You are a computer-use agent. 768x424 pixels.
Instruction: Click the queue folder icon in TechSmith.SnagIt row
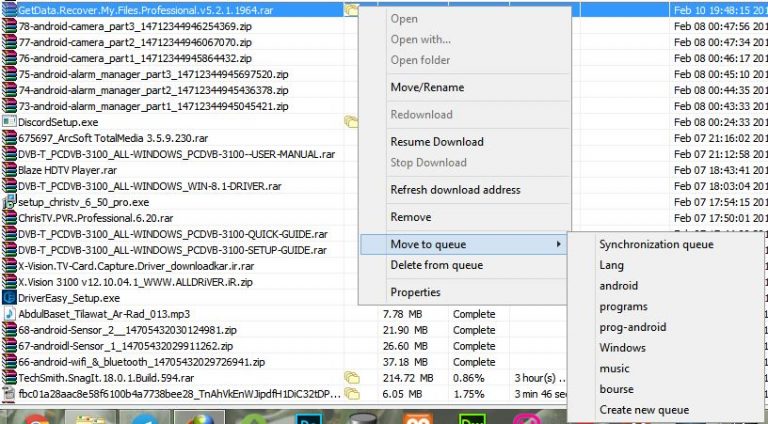350,378
